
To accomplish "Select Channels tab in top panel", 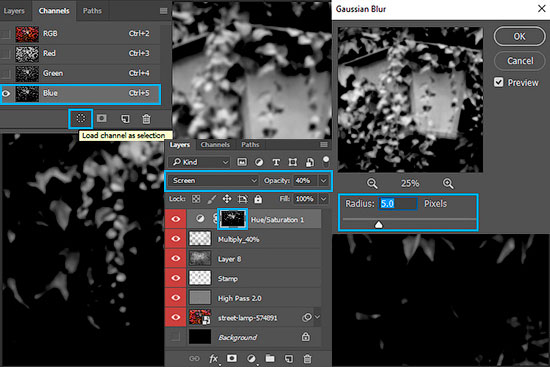I will point(54,11).
